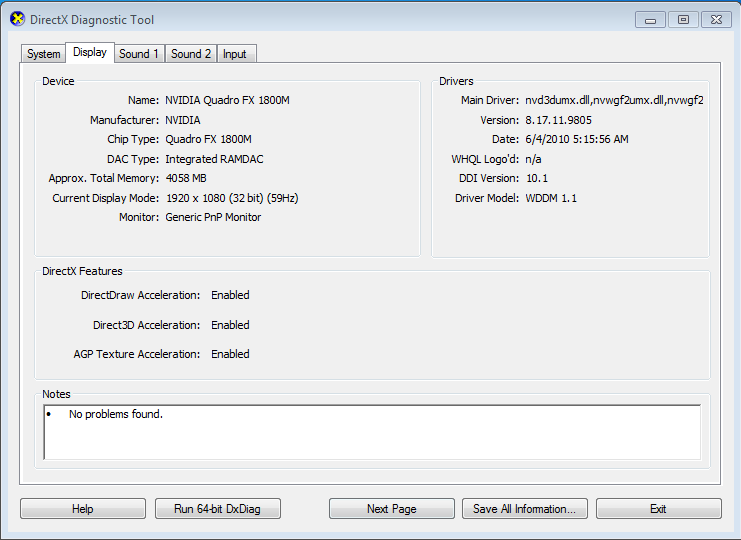Click the 'Drivers' group label

click(456, 81)
